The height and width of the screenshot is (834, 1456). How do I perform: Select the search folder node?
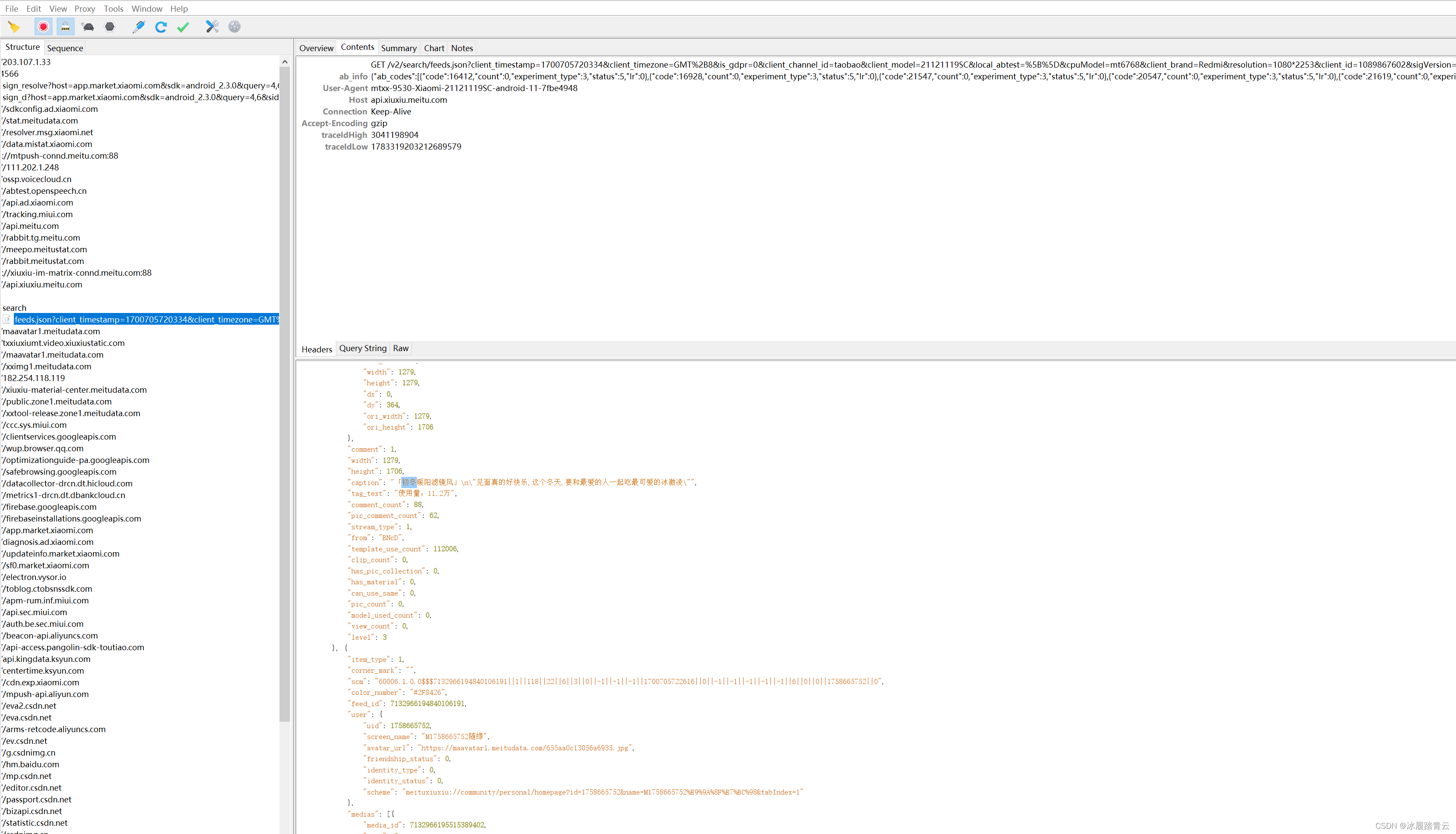click(x=14, y=308)
